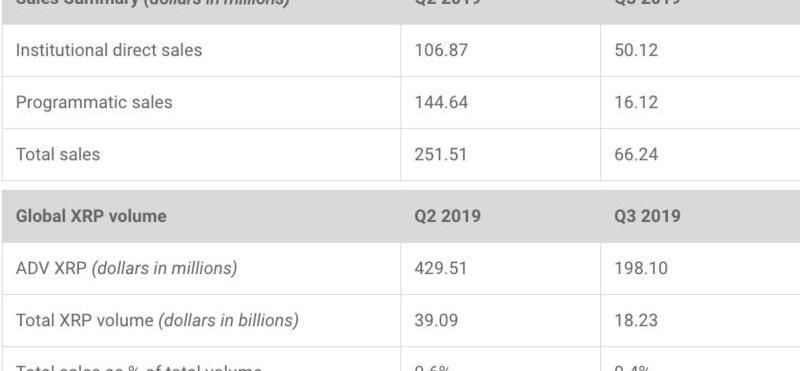800x371 pixels.
Task: Click the Global XRP volume header
Action: tap(91, 216)
